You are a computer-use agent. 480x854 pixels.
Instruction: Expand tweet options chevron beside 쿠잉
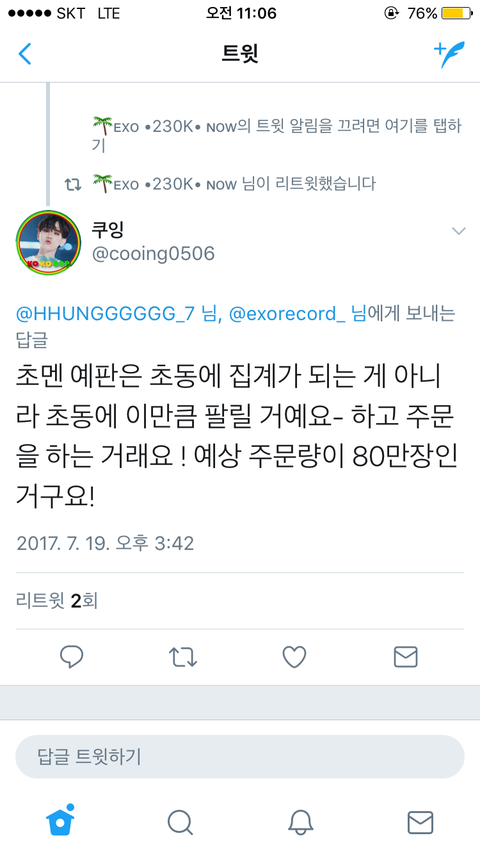coord(459,231)
